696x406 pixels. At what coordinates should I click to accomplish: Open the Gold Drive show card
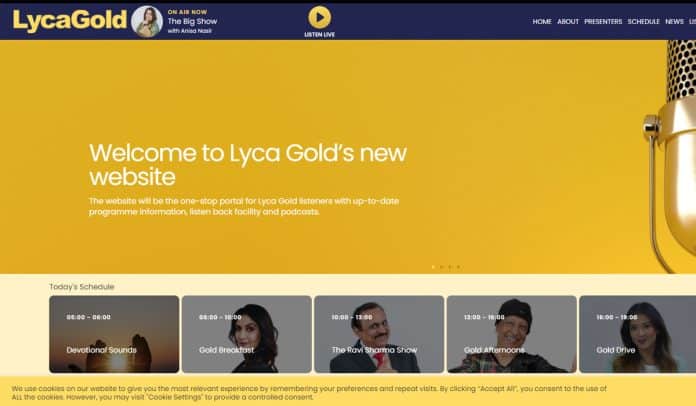[x=637, y=334]
